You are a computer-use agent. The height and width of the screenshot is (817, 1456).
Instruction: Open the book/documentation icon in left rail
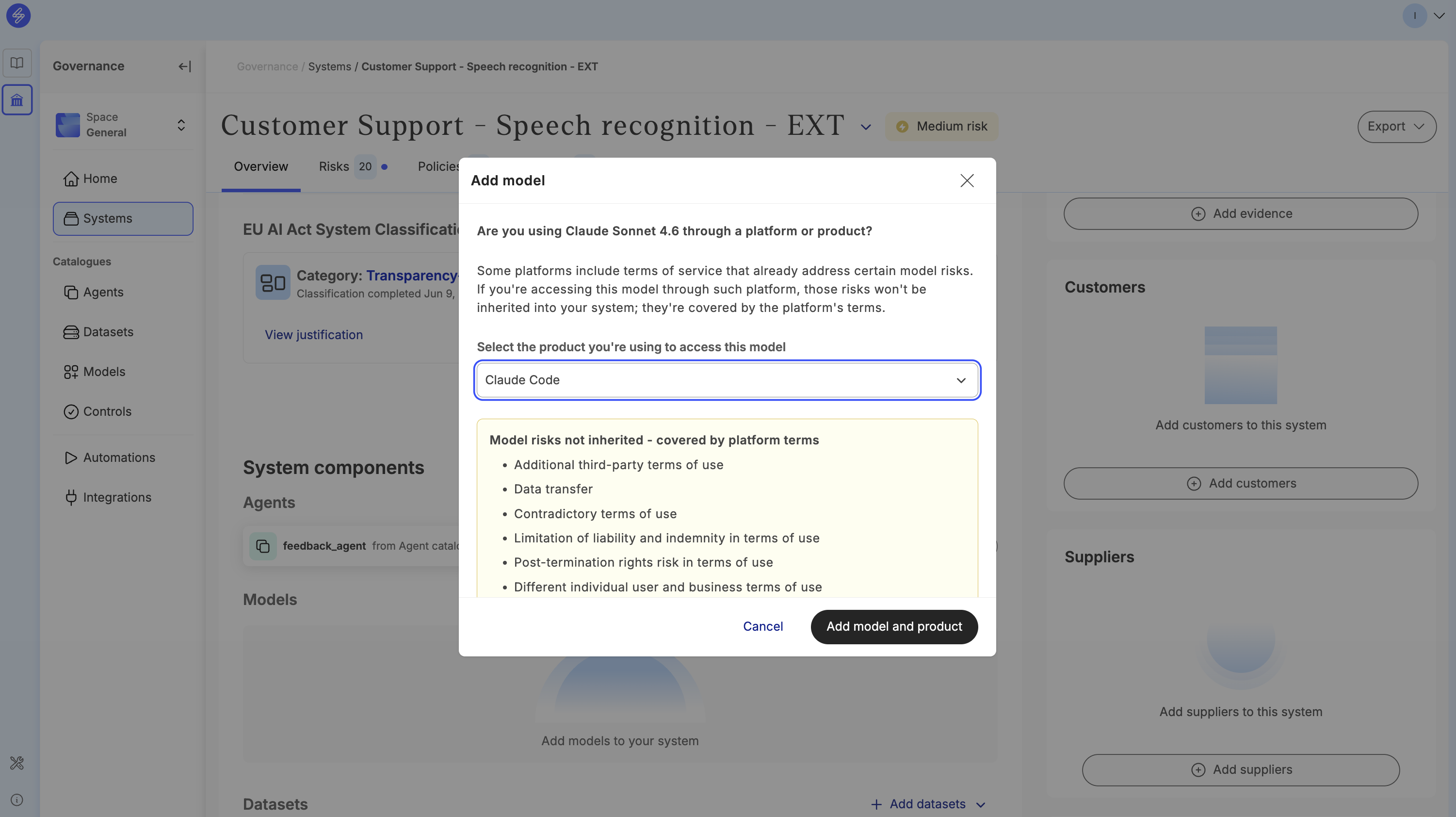(17, 63)
